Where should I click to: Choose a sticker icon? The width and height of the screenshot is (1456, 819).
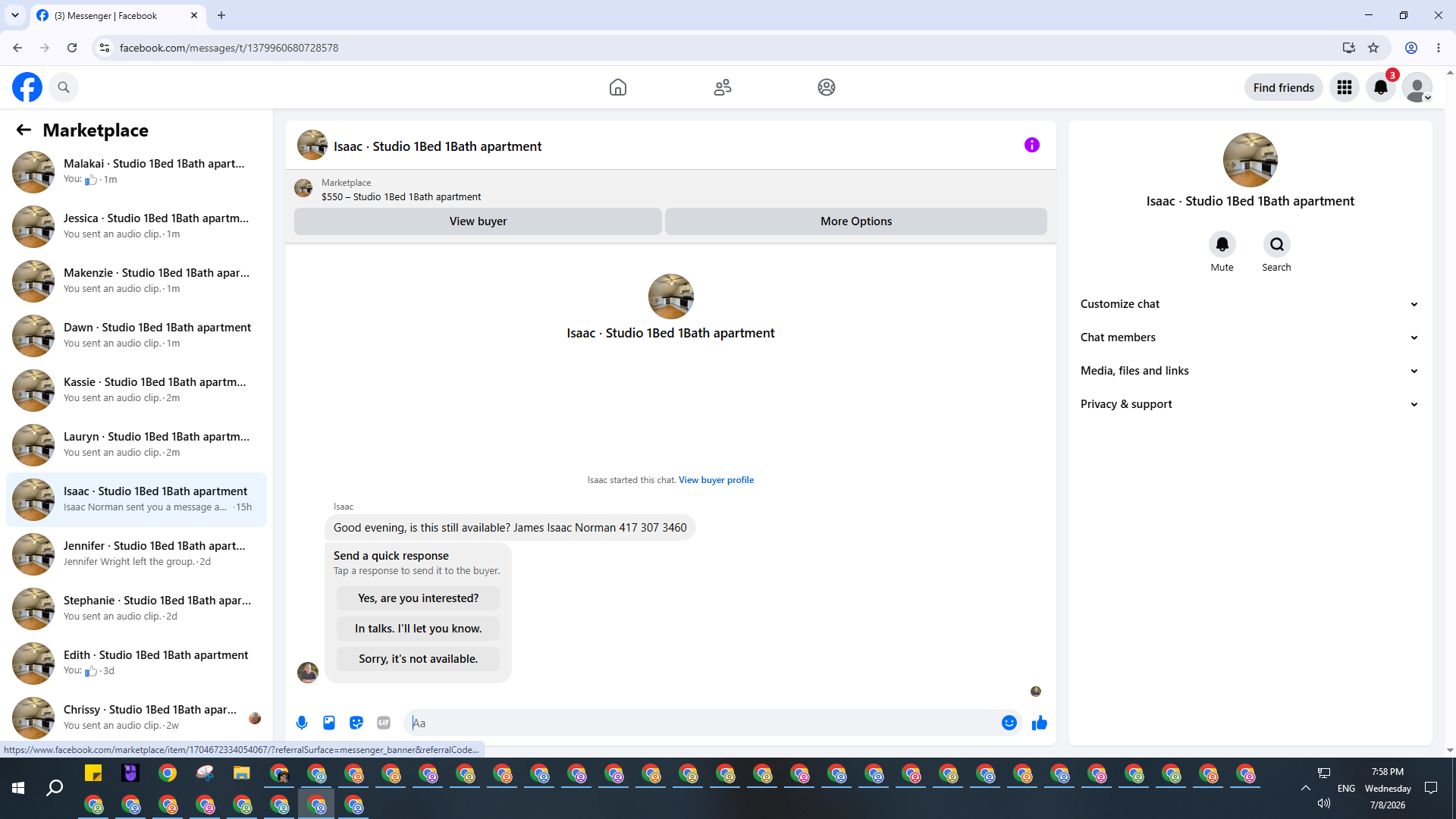(x=356, y=723)
